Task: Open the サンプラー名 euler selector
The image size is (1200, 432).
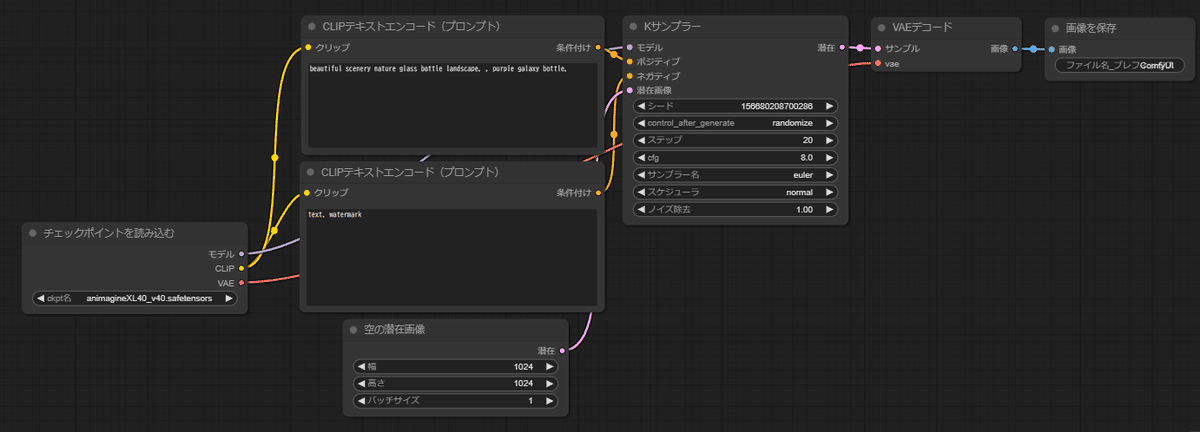Action: pyautogui.click(x=735, y=174)
